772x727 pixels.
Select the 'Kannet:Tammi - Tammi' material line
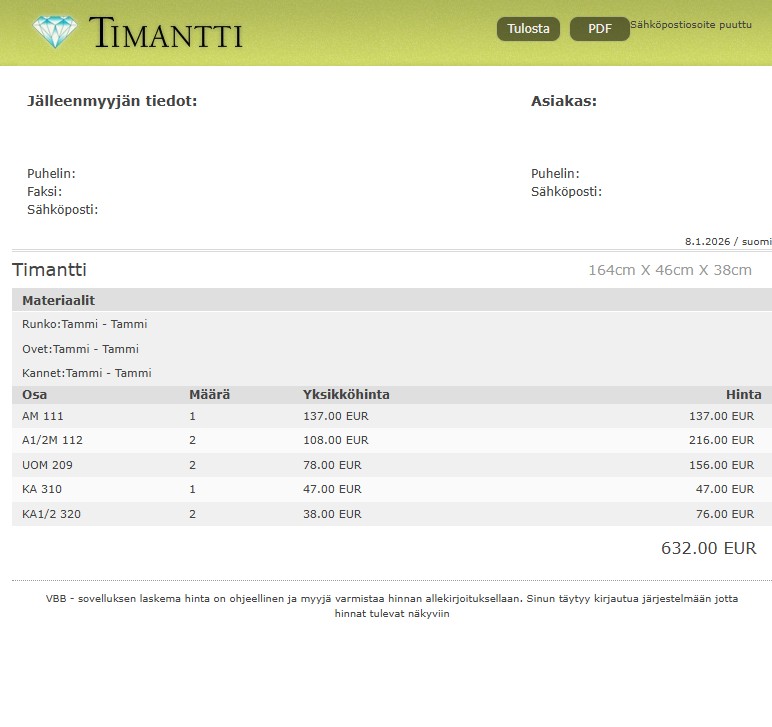pos(87,373)
